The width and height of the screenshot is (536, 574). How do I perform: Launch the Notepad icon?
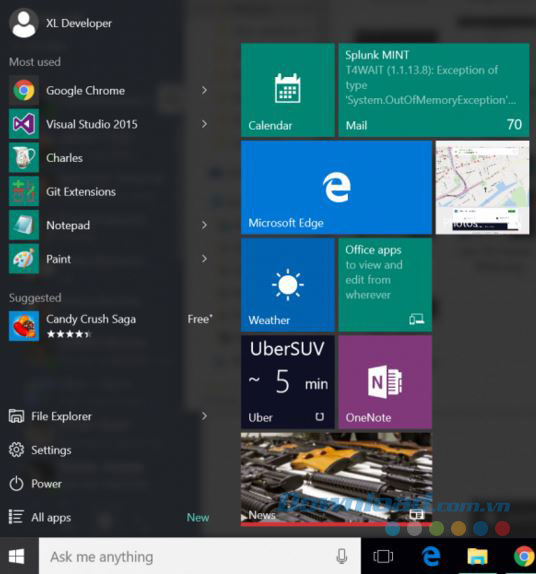click(x=24, y=225)
